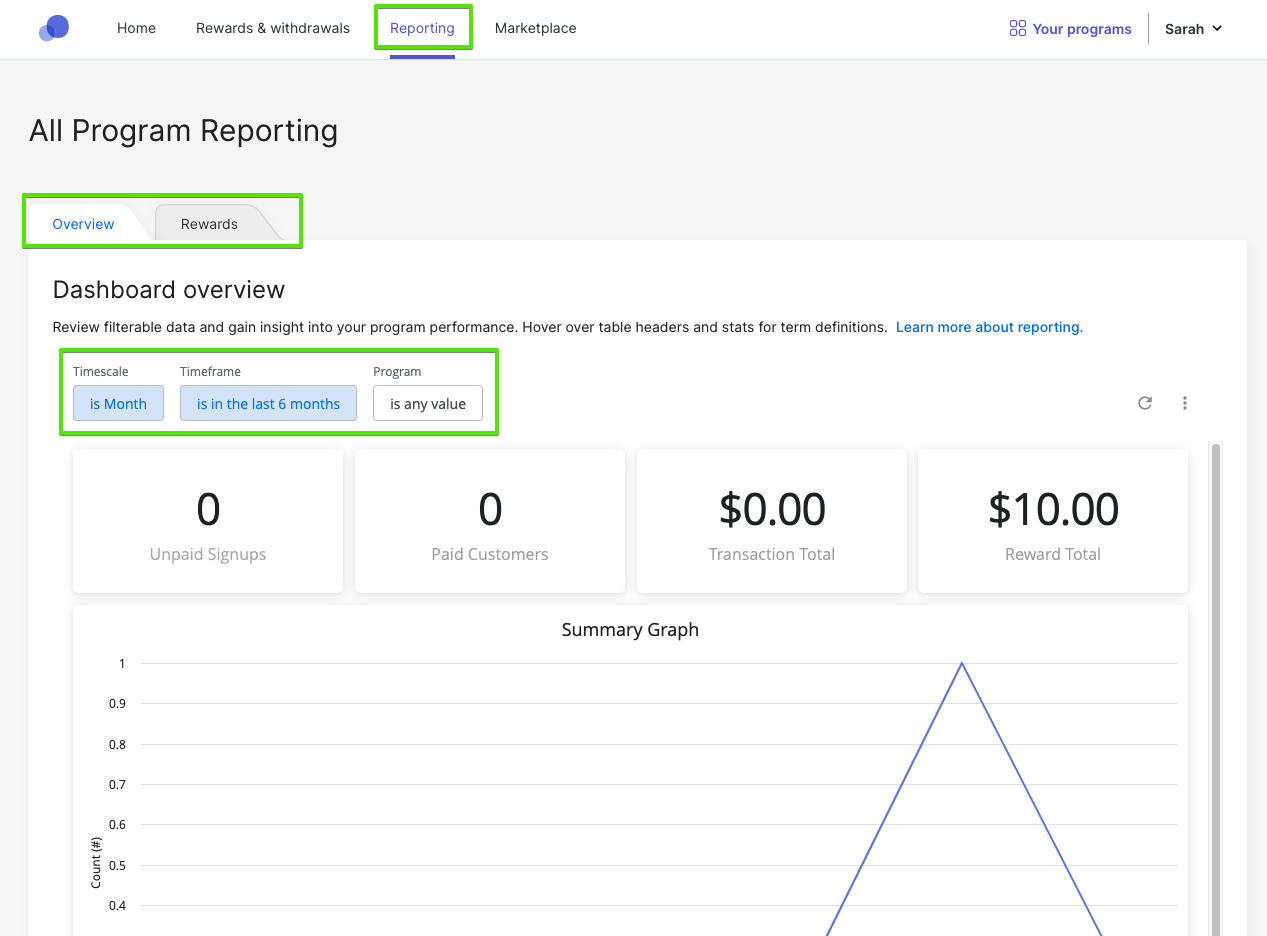Open Marketplace from navigation
The image size is (1267, 936).
535,28
